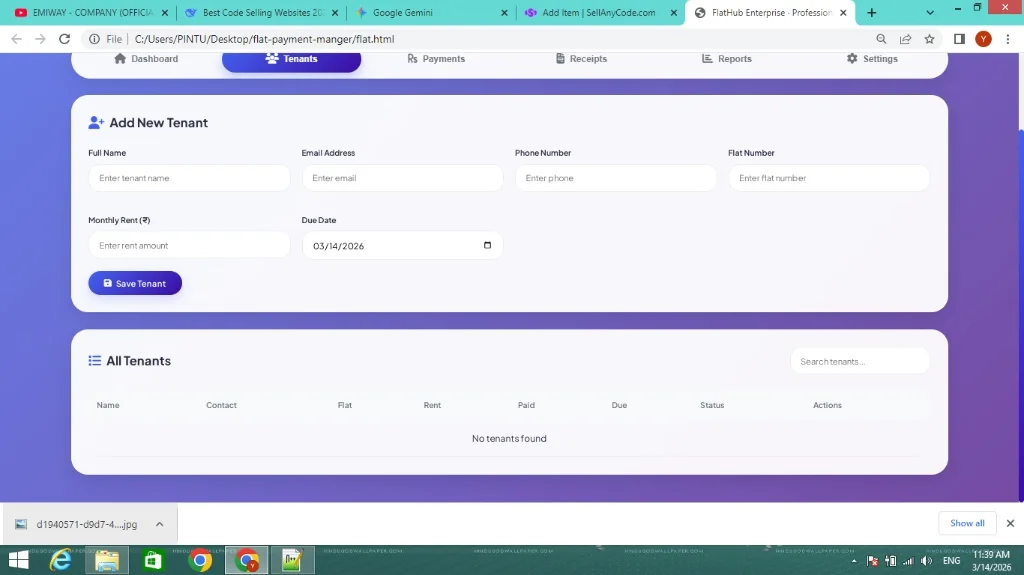Open downloaded d1940571 jpg file

click(76, 524)
